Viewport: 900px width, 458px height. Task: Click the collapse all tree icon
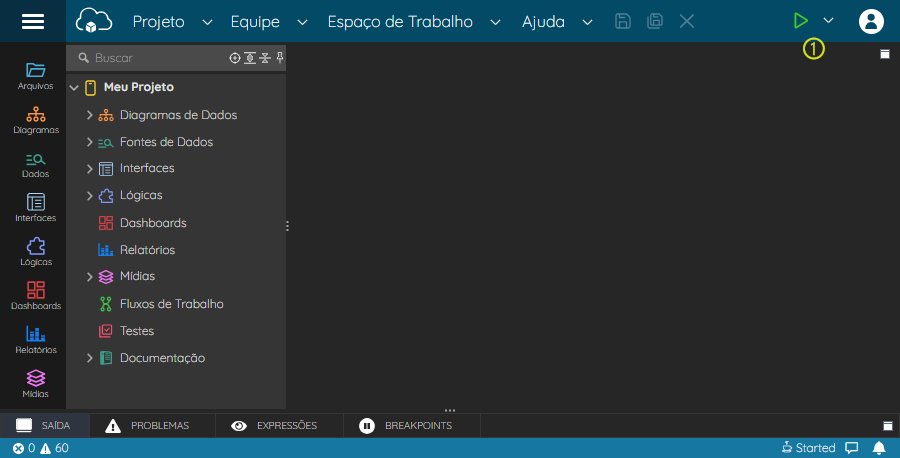[265, 58]
